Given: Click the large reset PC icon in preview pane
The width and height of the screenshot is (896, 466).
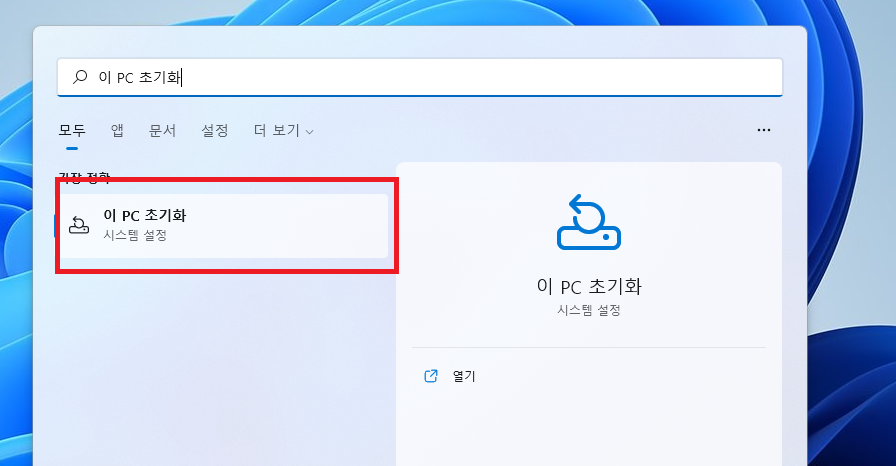Looking at the screenshot, I should (588, 222).
